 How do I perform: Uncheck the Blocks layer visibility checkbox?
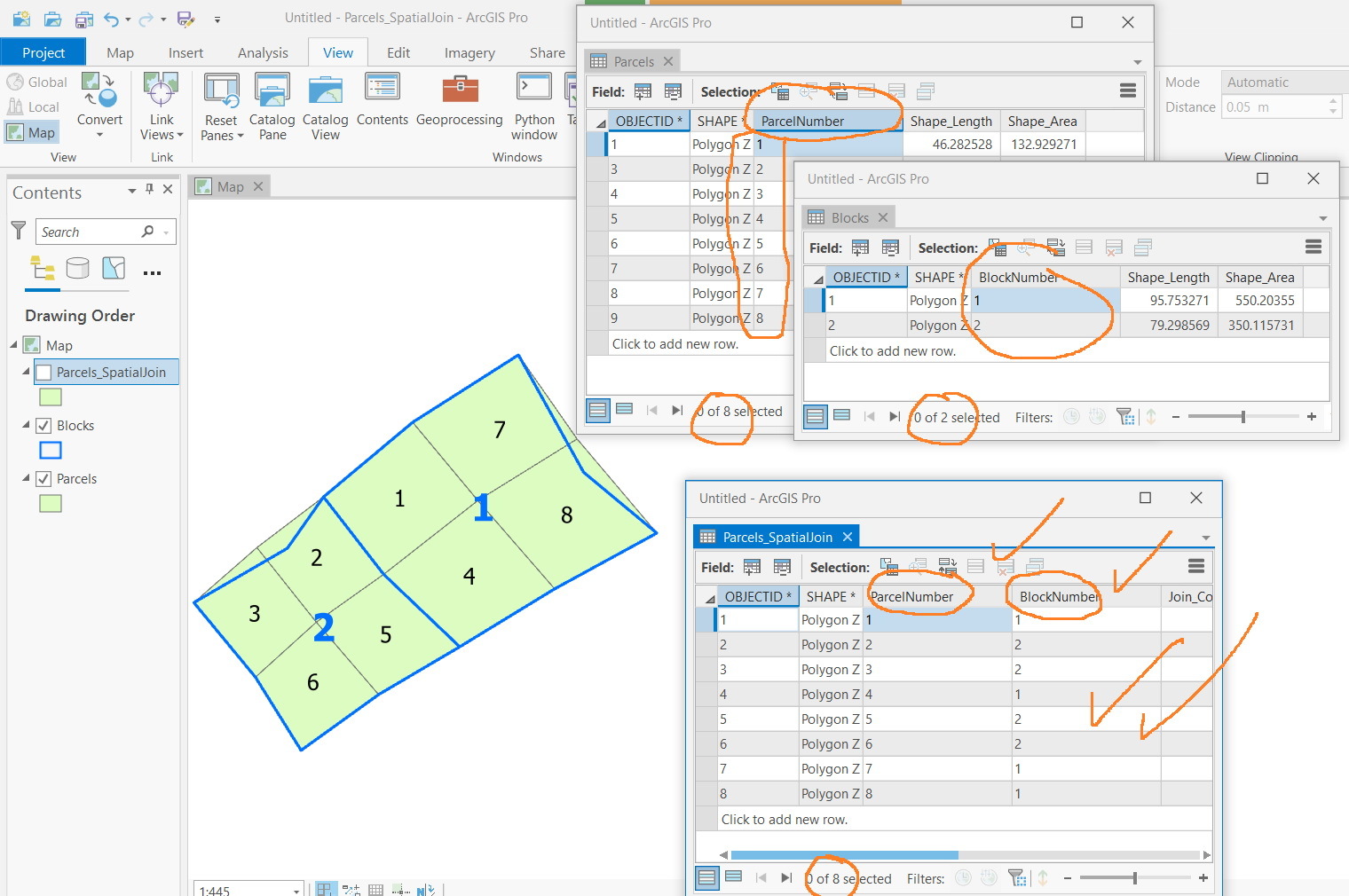coord(43,426)
